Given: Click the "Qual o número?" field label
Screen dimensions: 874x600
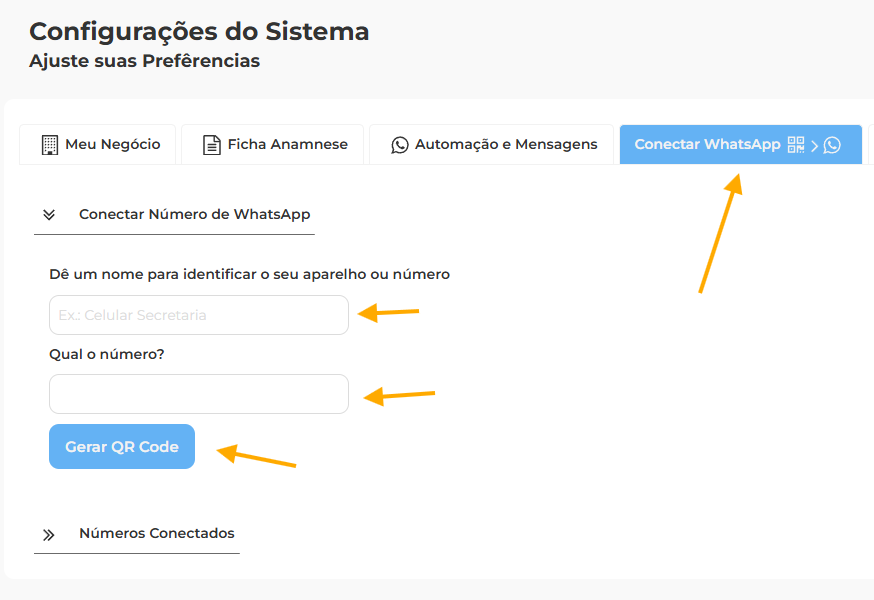Looking at the screenshot, I should [107, 354].
